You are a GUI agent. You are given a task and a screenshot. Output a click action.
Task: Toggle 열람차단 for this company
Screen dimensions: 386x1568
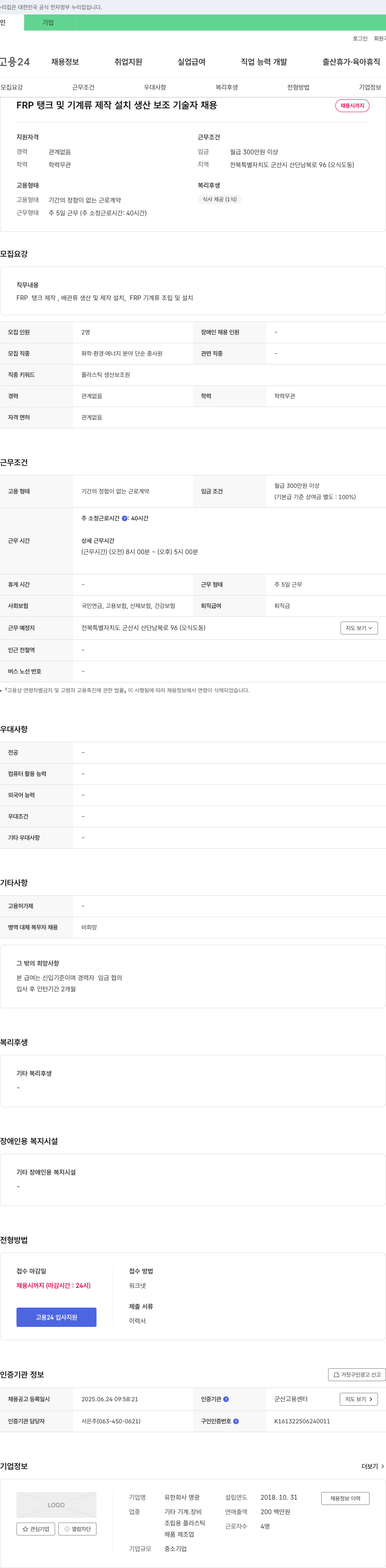[77, 1529]
